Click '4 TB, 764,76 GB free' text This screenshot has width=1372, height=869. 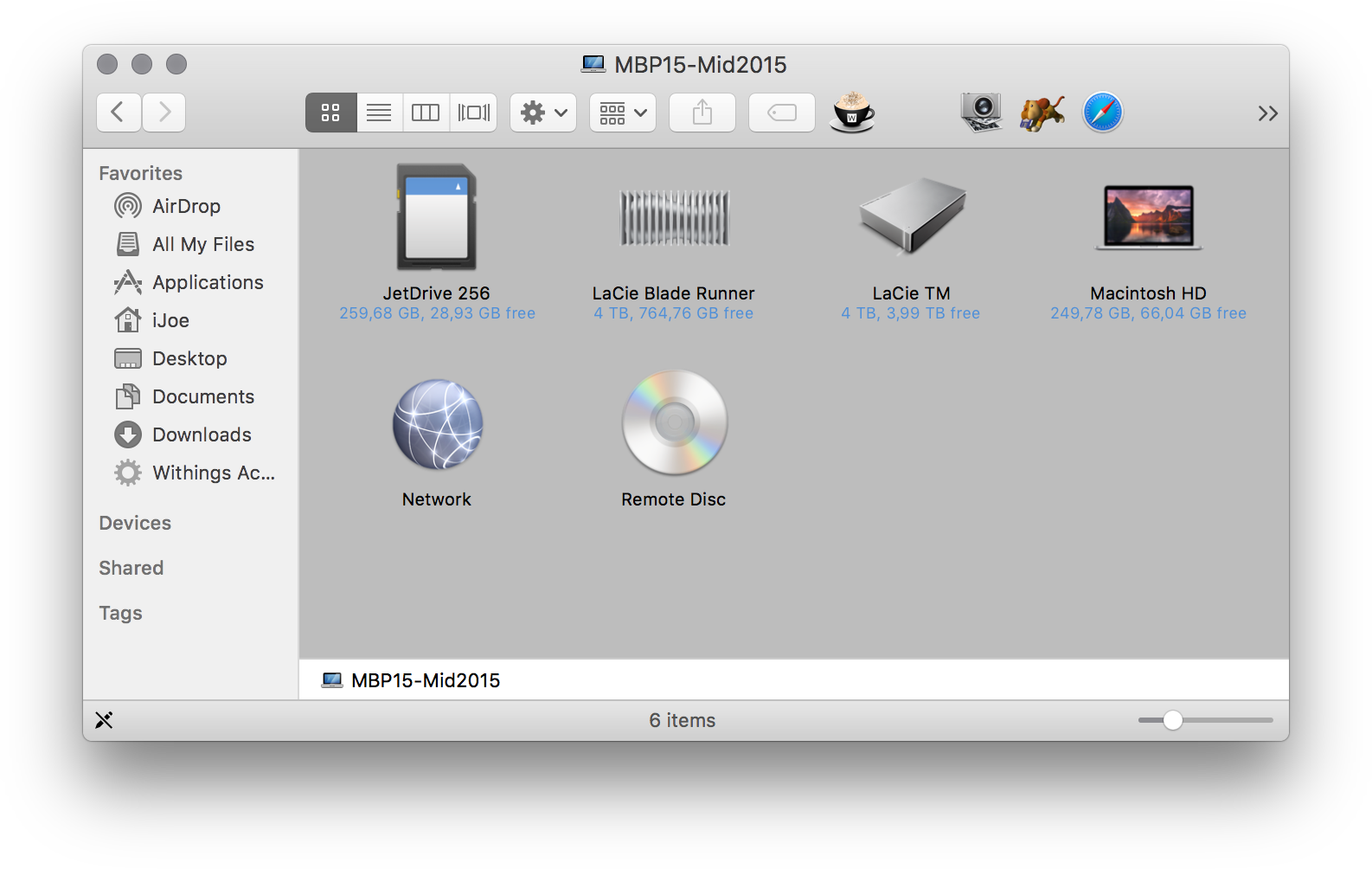click(x=674, y=313)
